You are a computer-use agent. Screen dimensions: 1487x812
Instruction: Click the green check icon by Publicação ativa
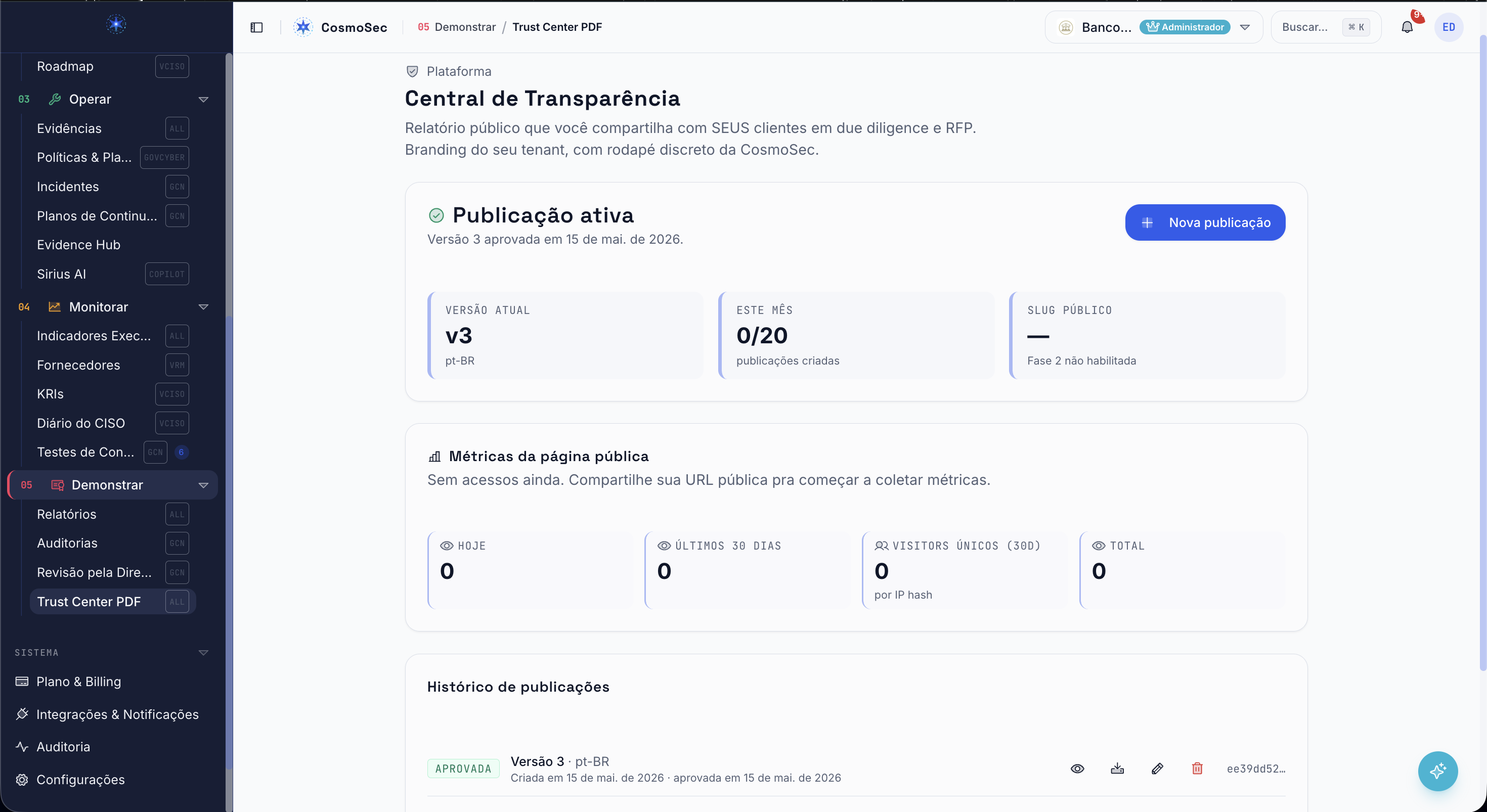[x=436, y=215]
